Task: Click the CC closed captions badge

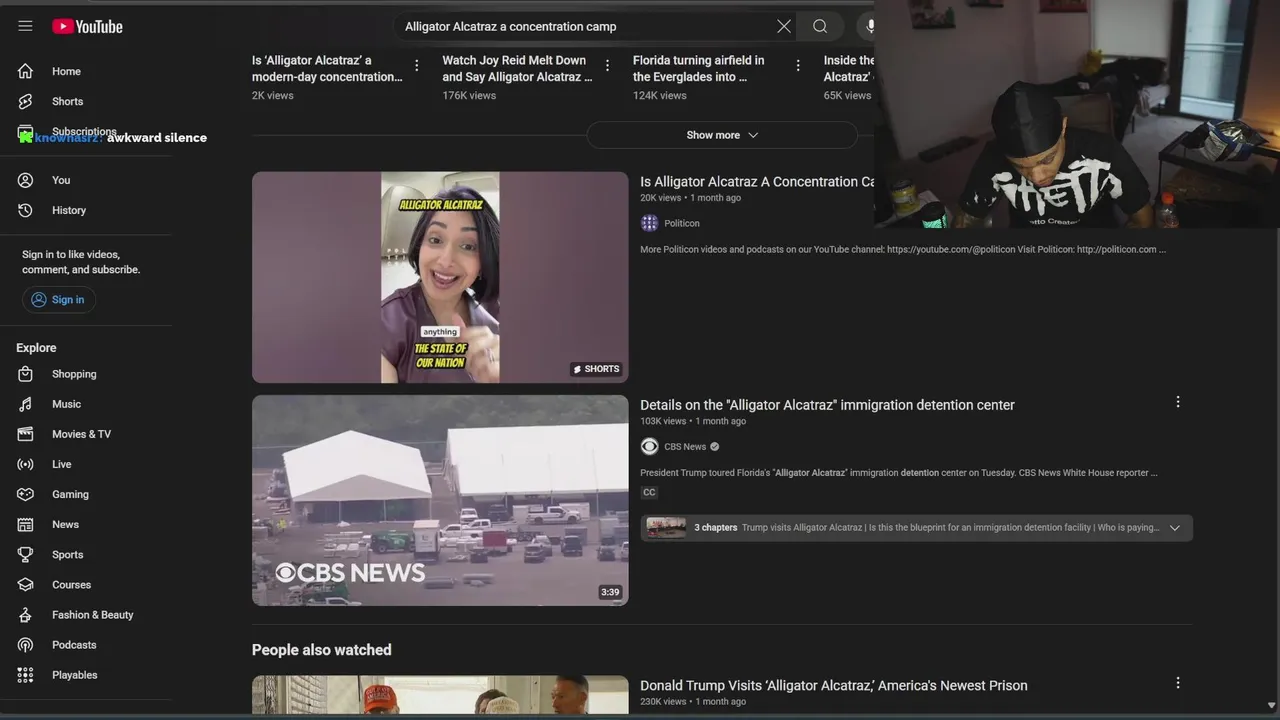Action: 649,492
